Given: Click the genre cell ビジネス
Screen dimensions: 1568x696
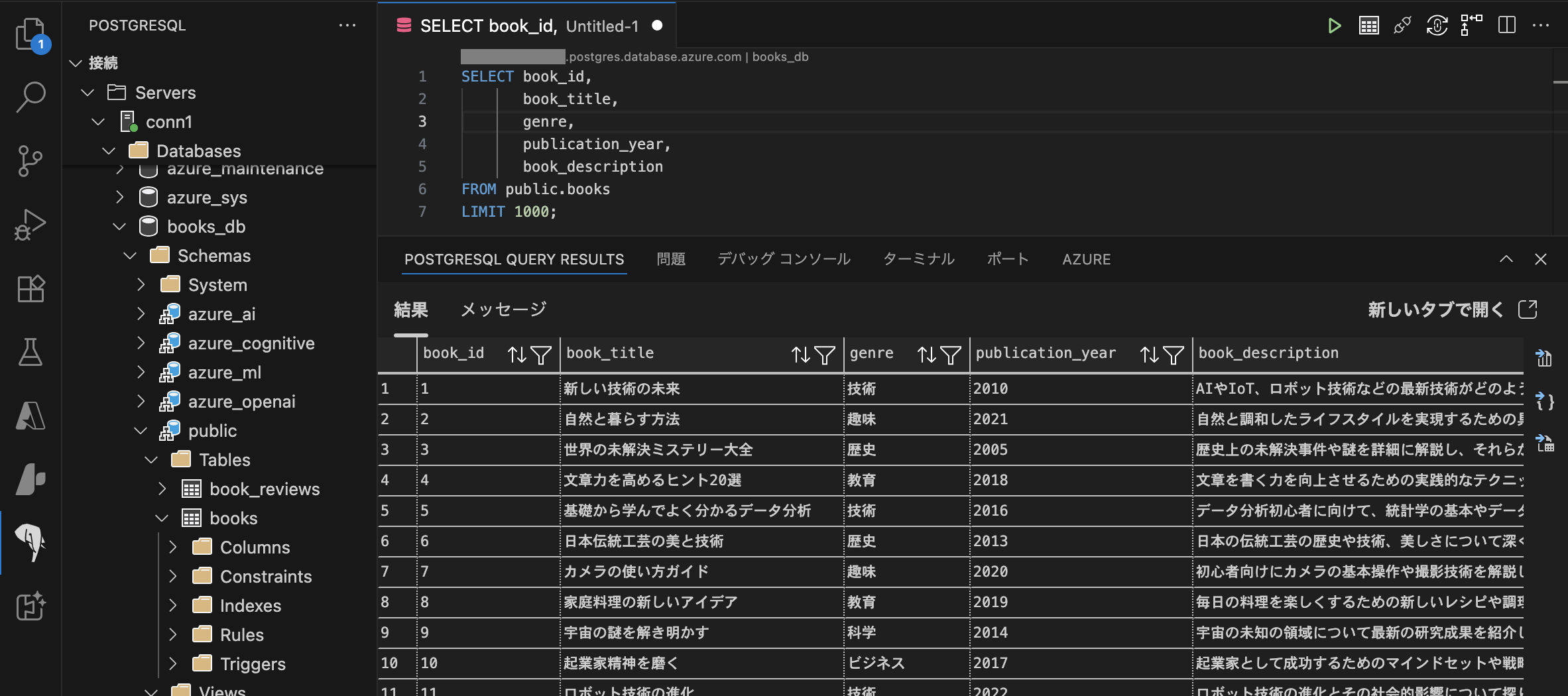Looking at the screenshot, I should (907, 664).
